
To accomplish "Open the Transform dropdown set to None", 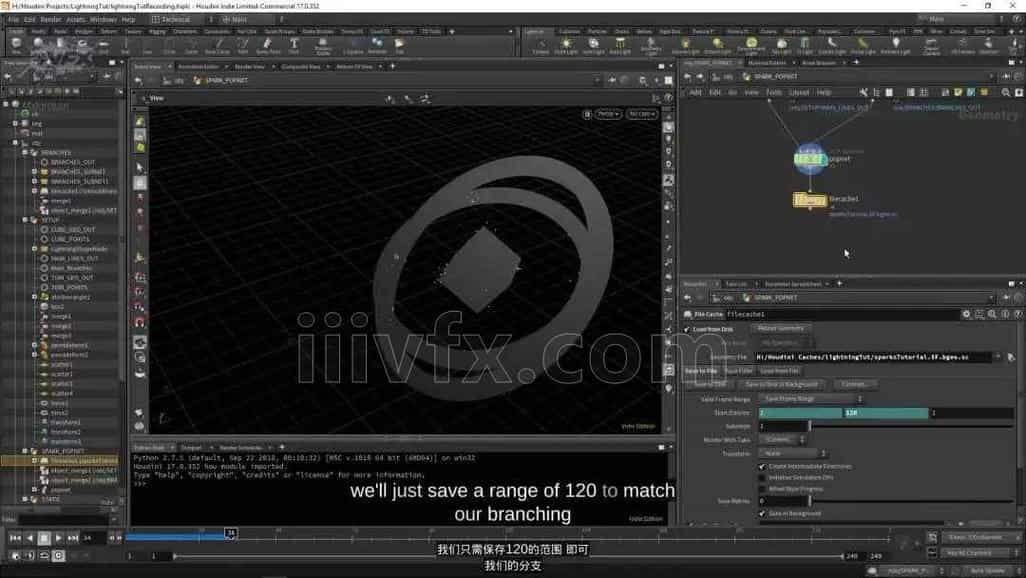I will [x=792, y=453].
